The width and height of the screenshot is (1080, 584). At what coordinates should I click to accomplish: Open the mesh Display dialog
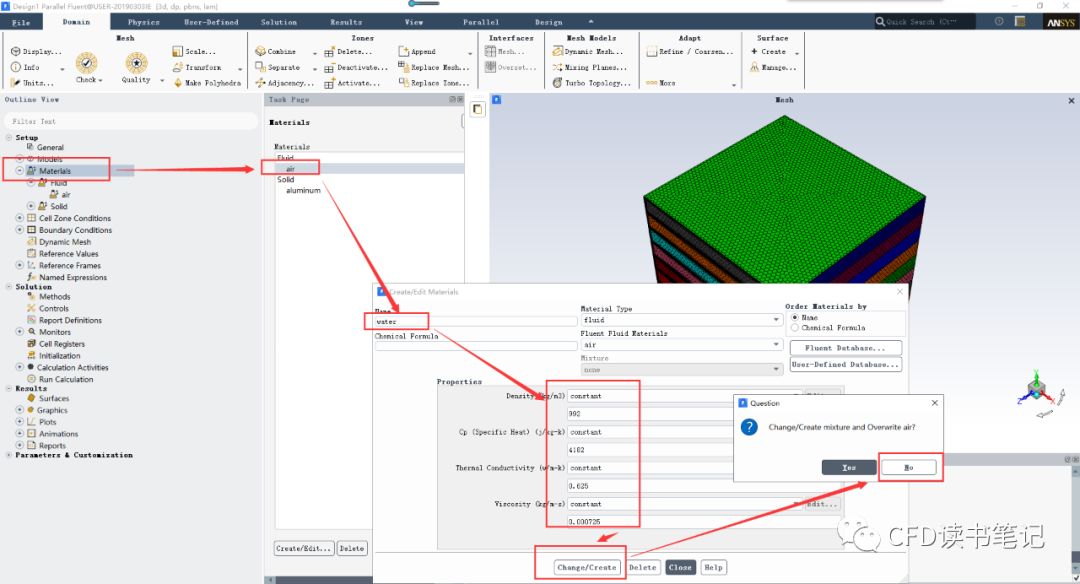click(x=37, y=52)
